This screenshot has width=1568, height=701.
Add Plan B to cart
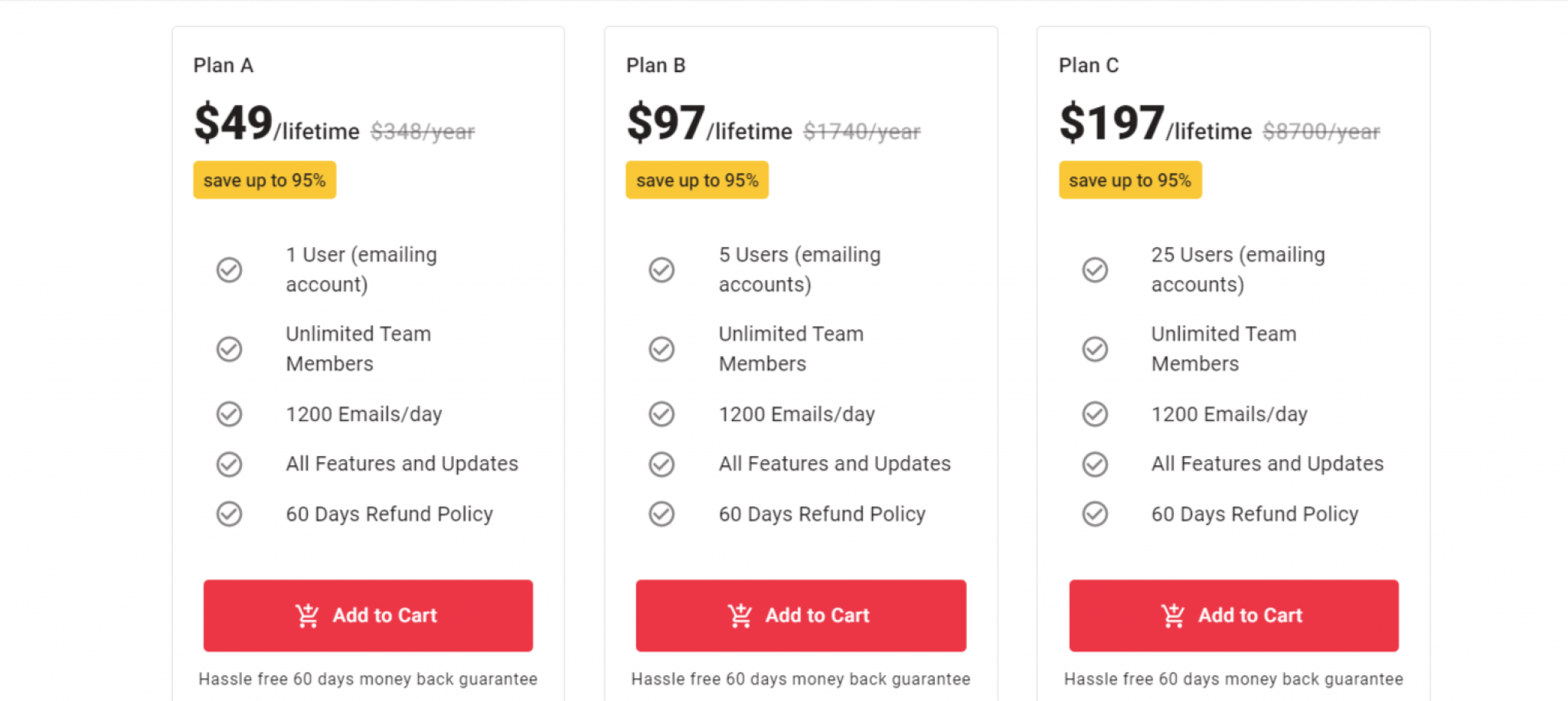(801, 615)
